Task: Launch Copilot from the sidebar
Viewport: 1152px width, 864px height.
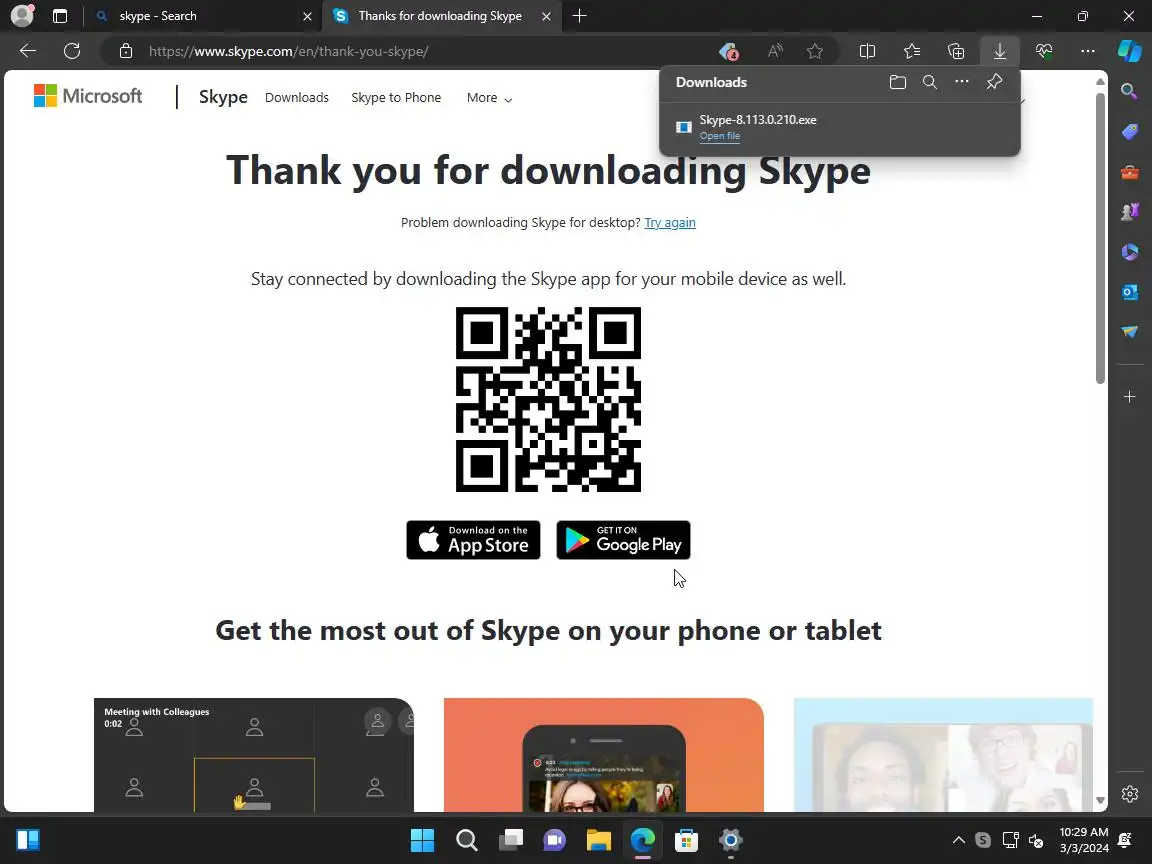Action: point(1130,51)
